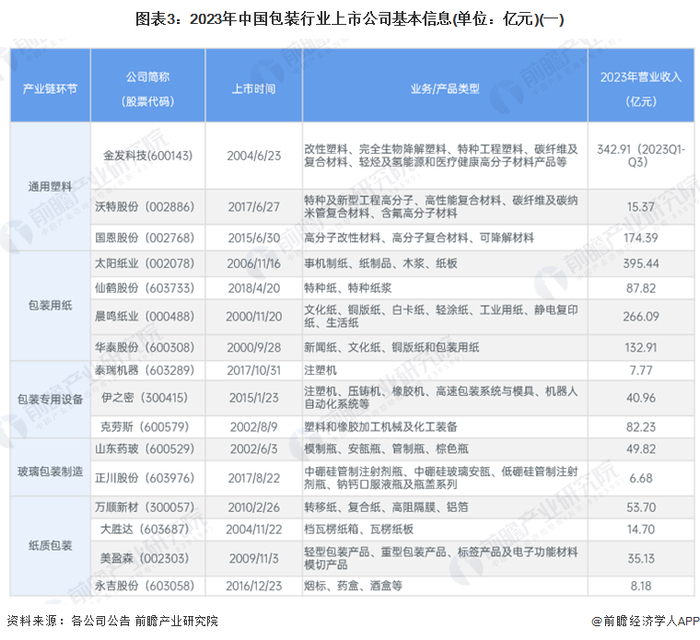The image size is (700, 640).
Task: Click listing date 2018/4/20
Action: pos(254,288)
